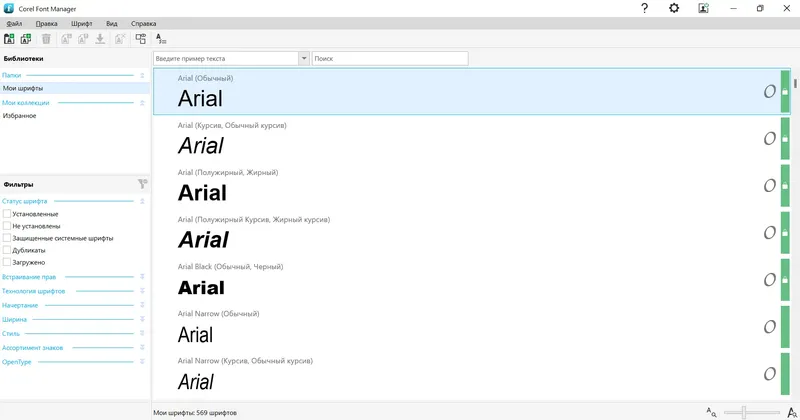
Task: Click the 'A' with lines preview options icon
Action: pyautogui.click(x=161, y=39)
